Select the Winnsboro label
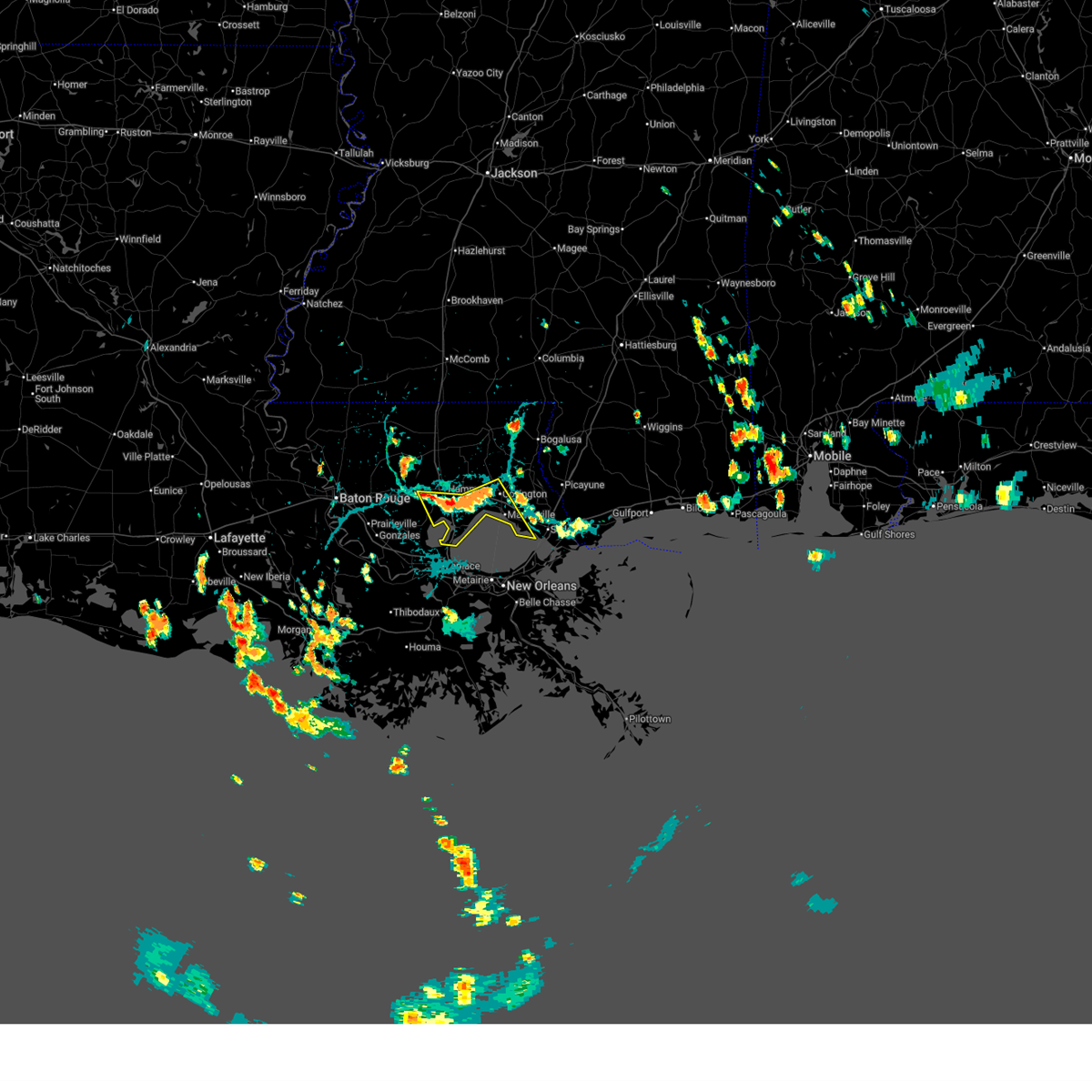The width and height of the screenshot is (1092, 1092). coord(282,197)
